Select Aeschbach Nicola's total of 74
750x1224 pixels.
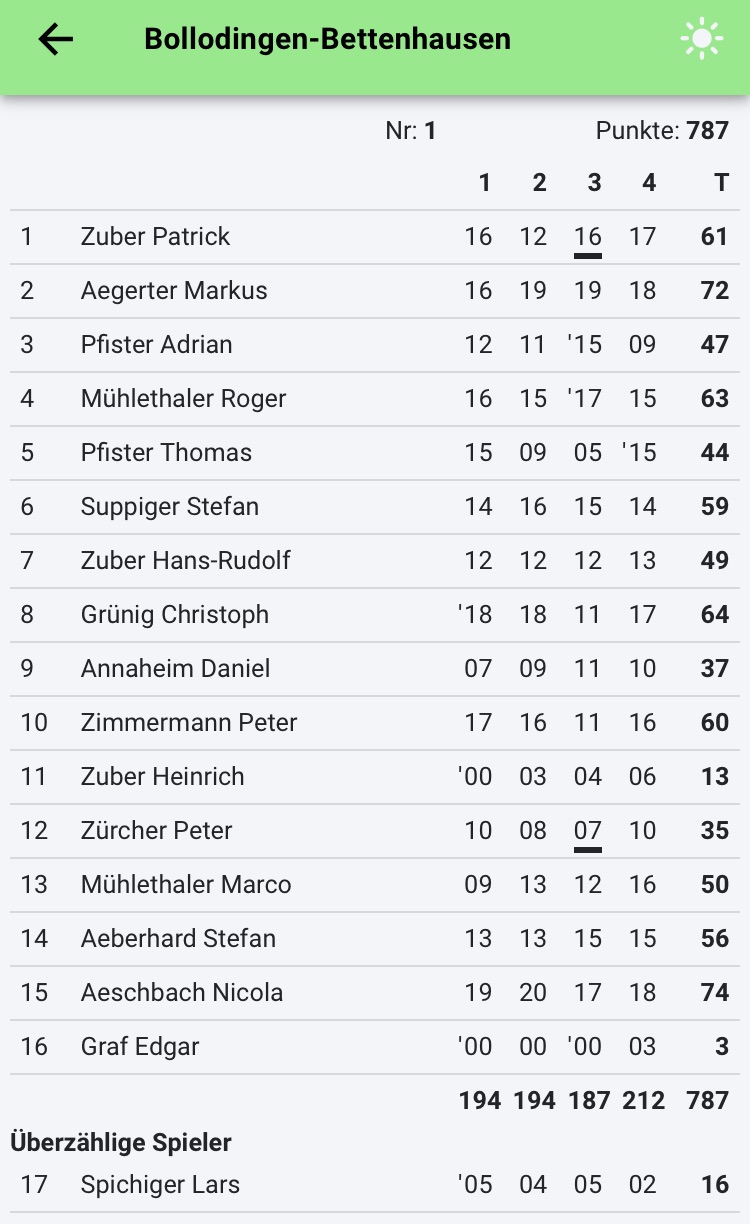pos(714,993)
